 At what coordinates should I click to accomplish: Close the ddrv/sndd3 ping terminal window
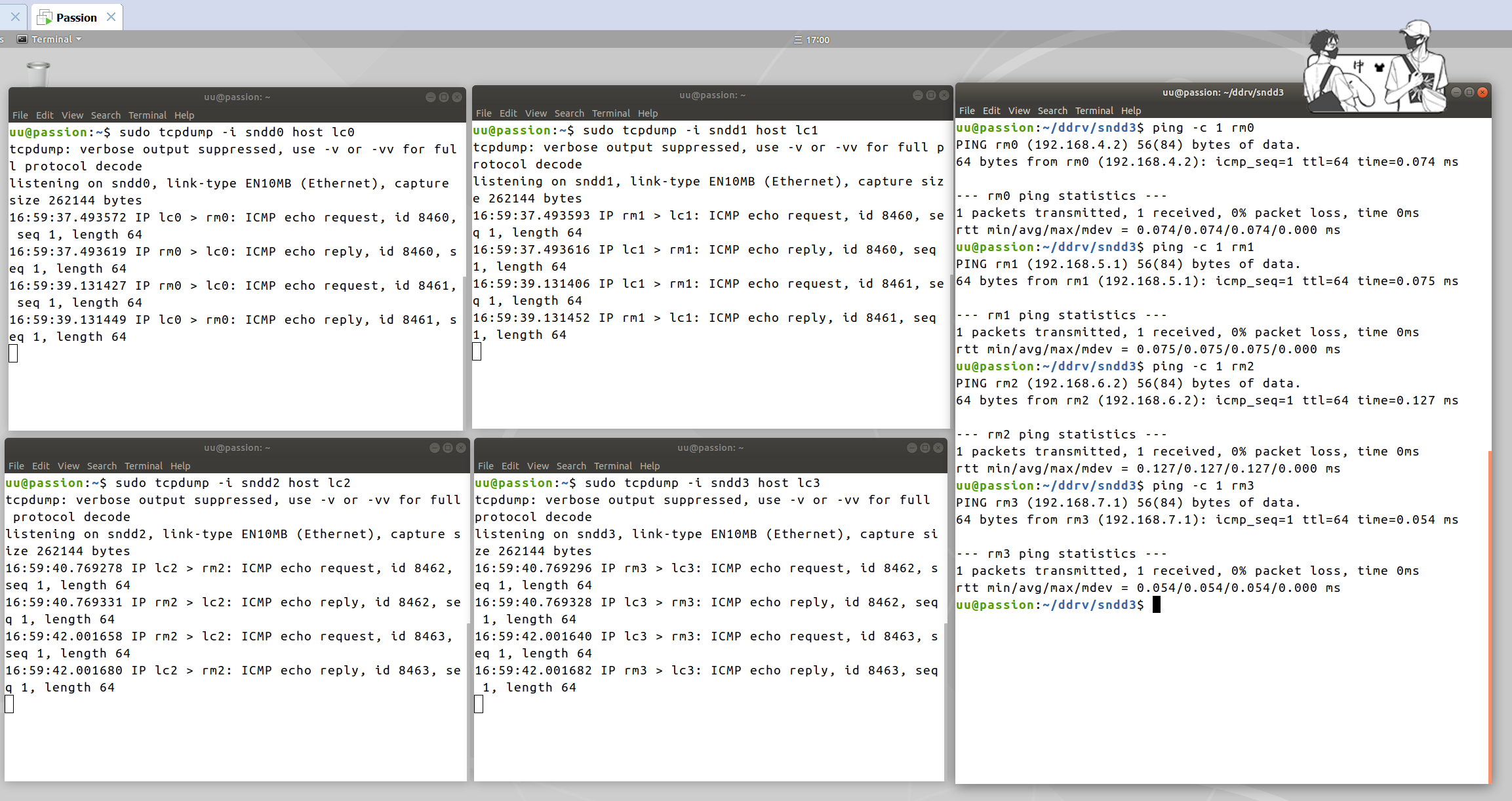[x=1482, y=92]
